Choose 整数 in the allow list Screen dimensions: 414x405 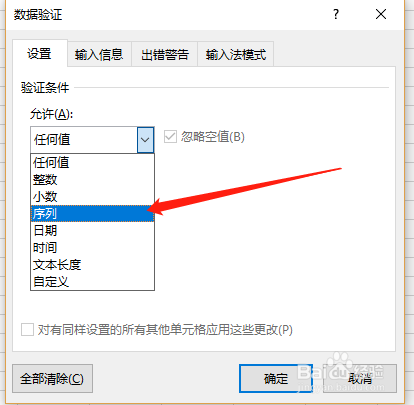click(92, 180)
